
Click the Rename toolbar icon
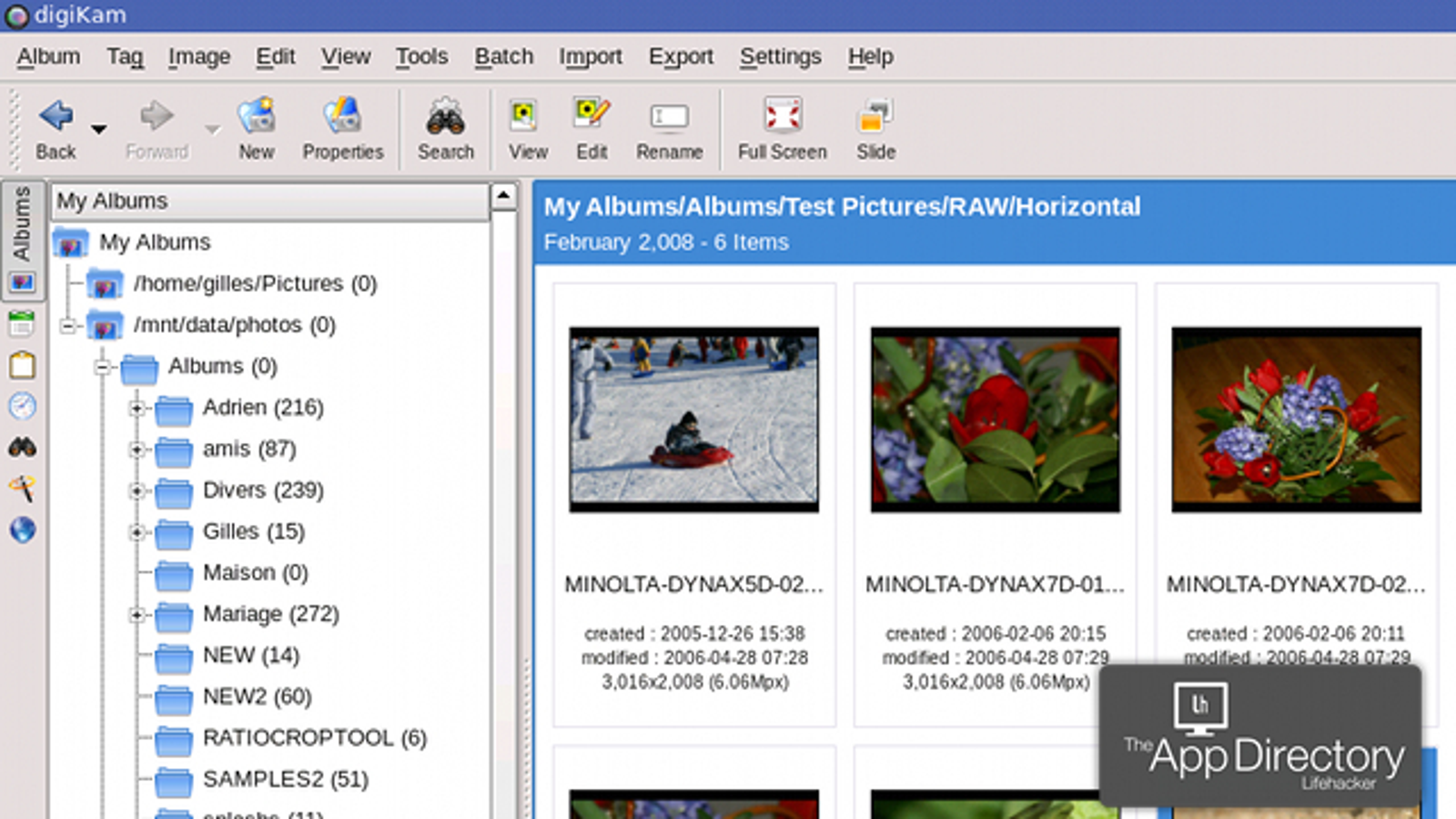(669, 116)
